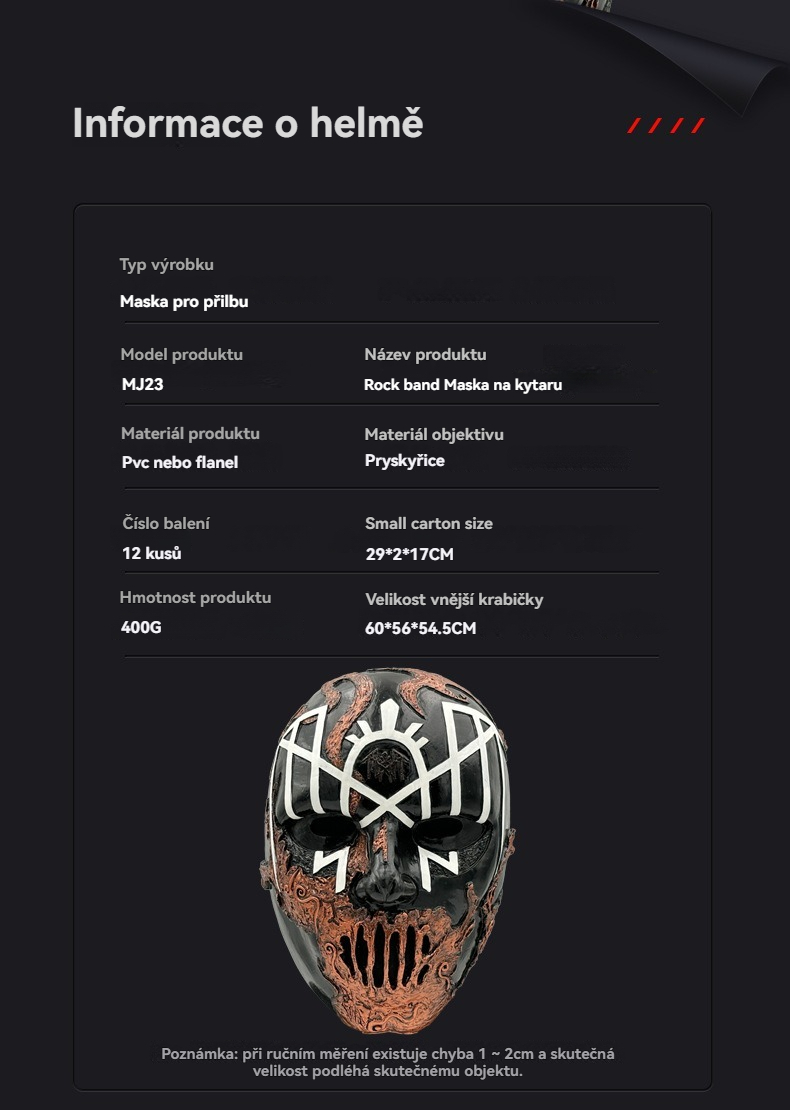
Task: Select the 'Typ výrobku' label
Action: [x=166, y=265]
